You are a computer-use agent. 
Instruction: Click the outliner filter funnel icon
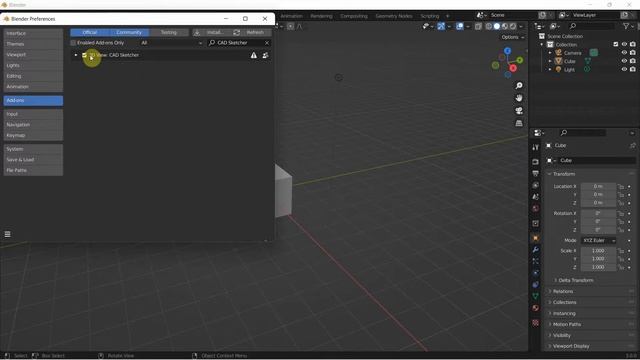tap(626, 26)
